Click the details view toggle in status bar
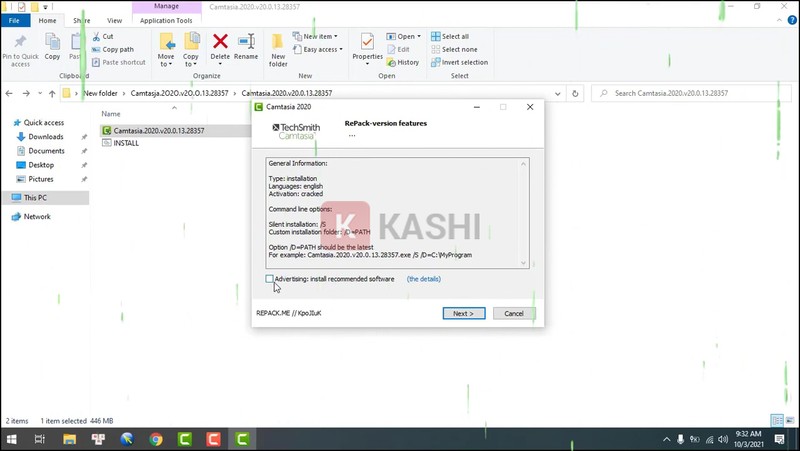This screenshot has height=451, width=800. tap(777, 421)
